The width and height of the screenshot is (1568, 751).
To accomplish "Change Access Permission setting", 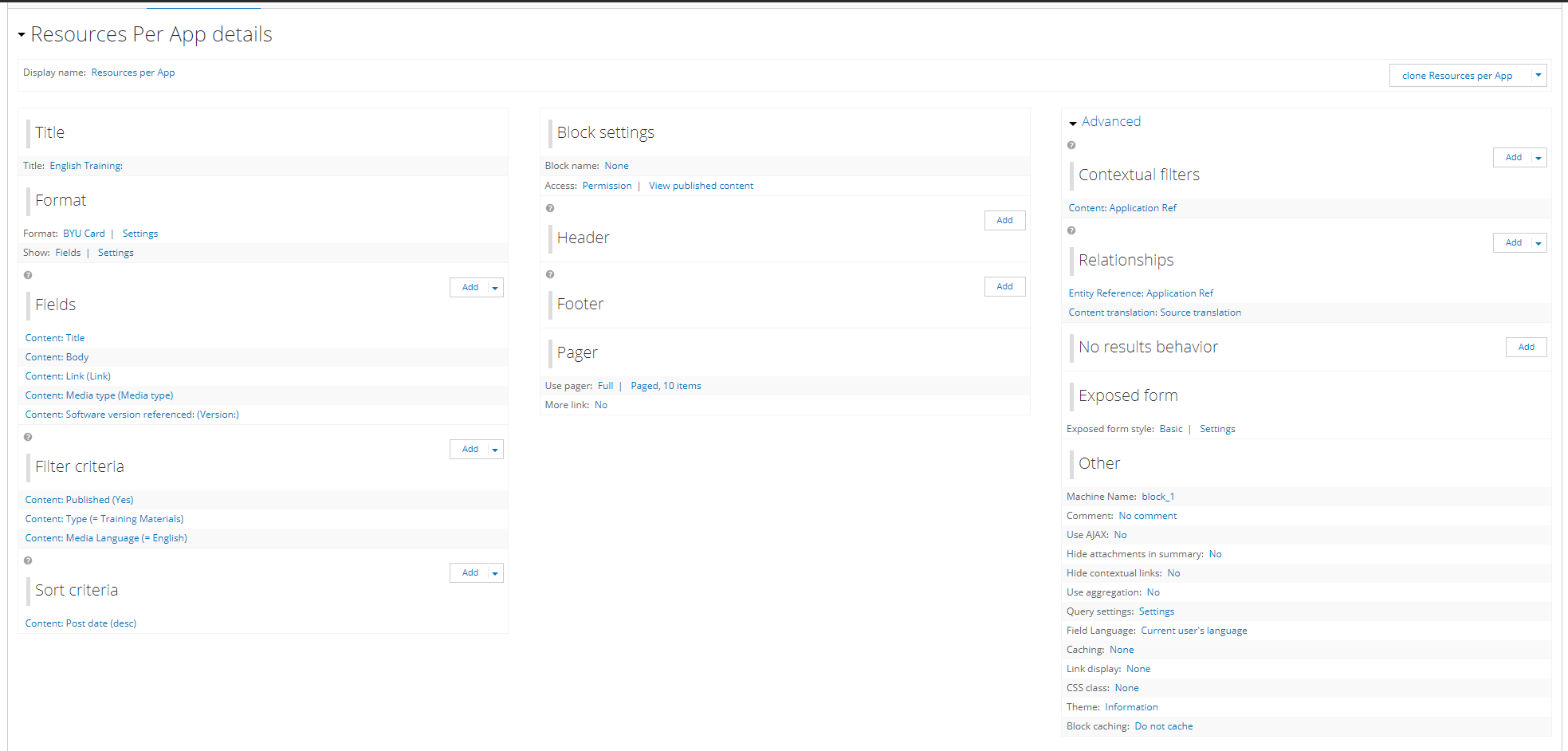I will (x=607, y=186).
